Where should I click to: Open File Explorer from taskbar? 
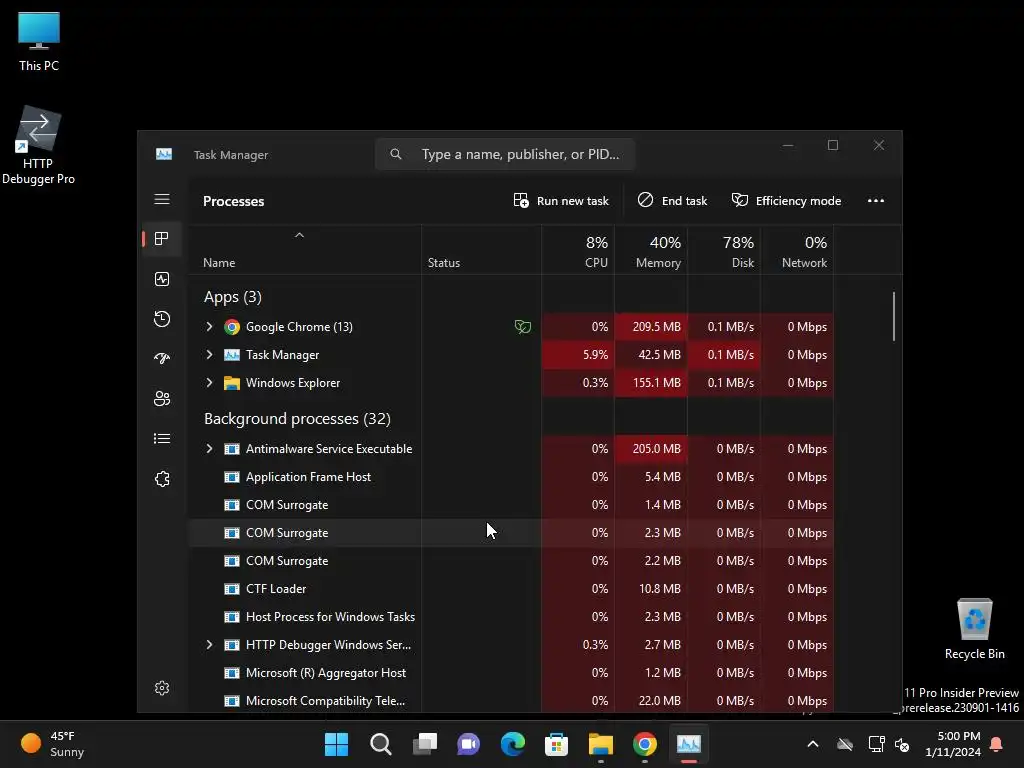click(x=600, y=744)
